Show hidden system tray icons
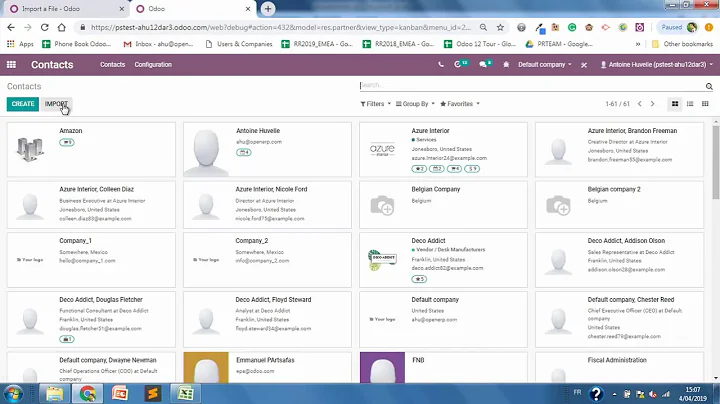The height and width of the screenshot is (404, 720). pyautogui.click(x=614, y=394)
